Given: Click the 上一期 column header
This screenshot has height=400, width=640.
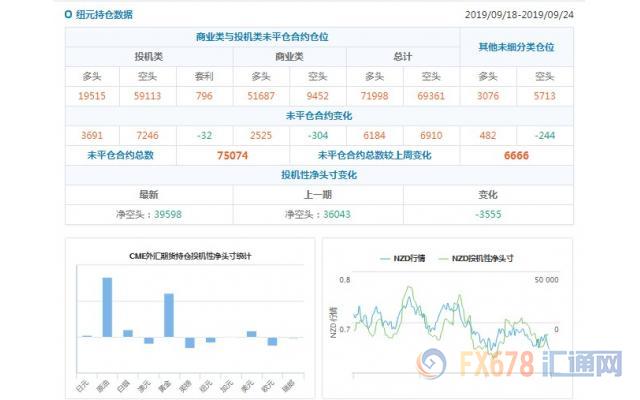Looking at the screenshot, I should click(x=318, y=195).
